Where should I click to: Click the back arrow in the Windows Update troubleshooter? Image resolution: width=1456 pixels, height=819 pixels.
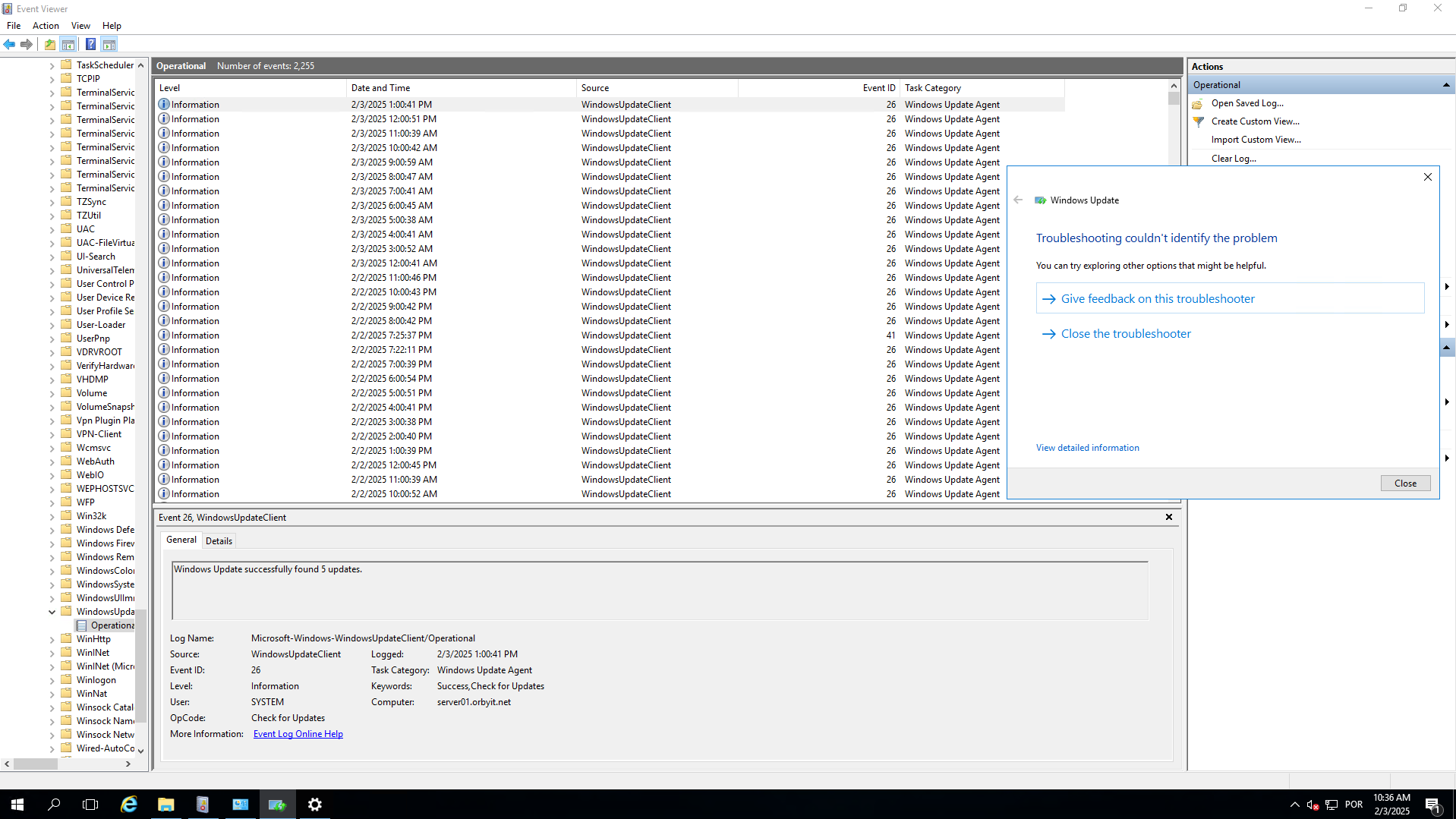point(1018,200)
